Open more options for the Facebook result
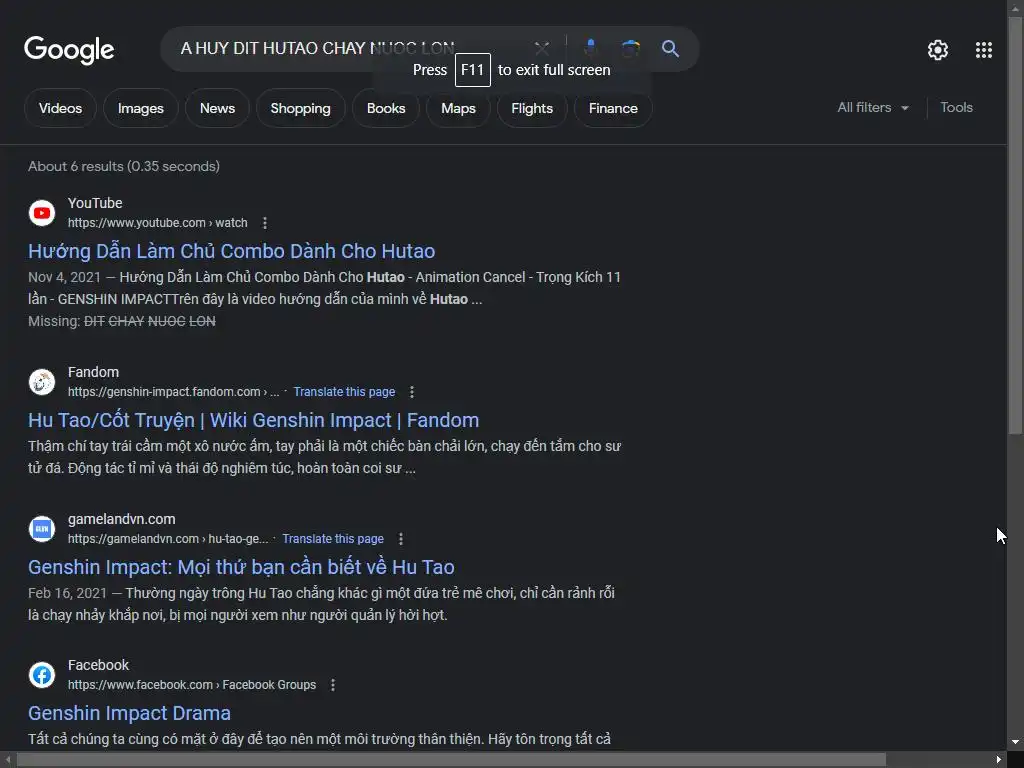The width and height of the screenshot is (1024, 768). (x=332, y=685)
